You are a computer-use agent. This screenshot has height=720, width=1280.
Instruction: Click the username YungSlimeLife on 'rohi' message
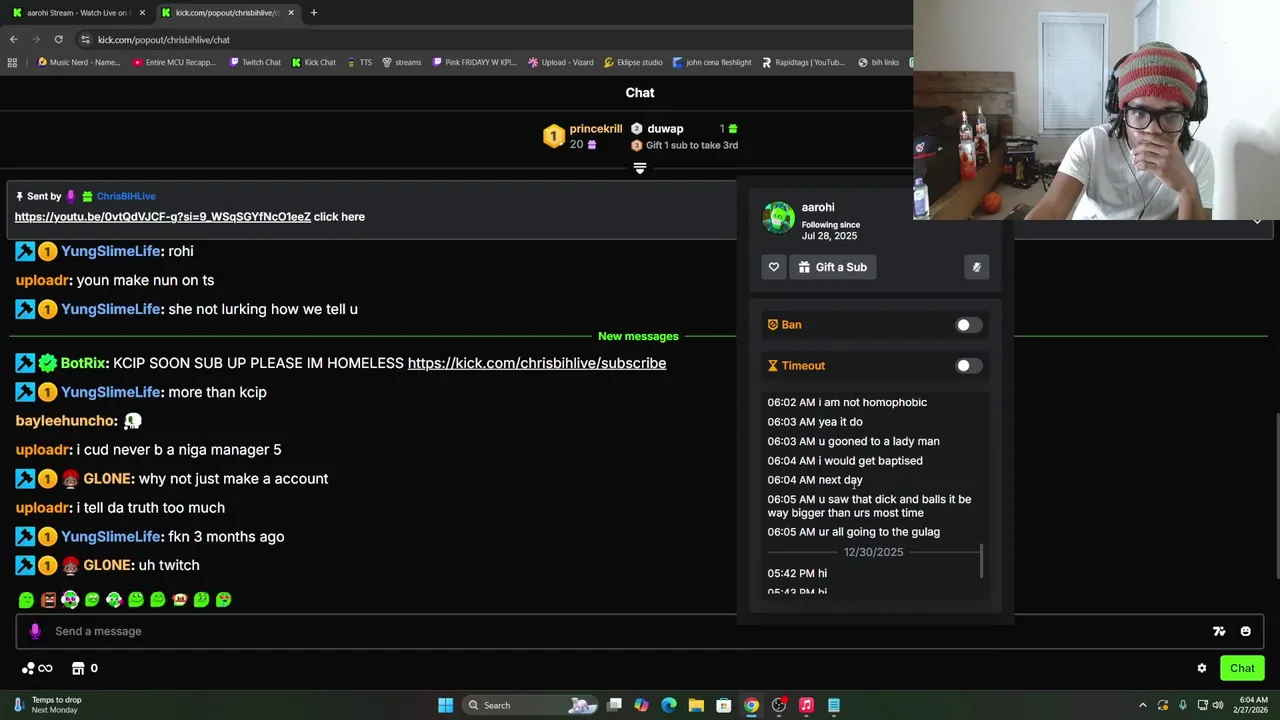pos(111,251)
